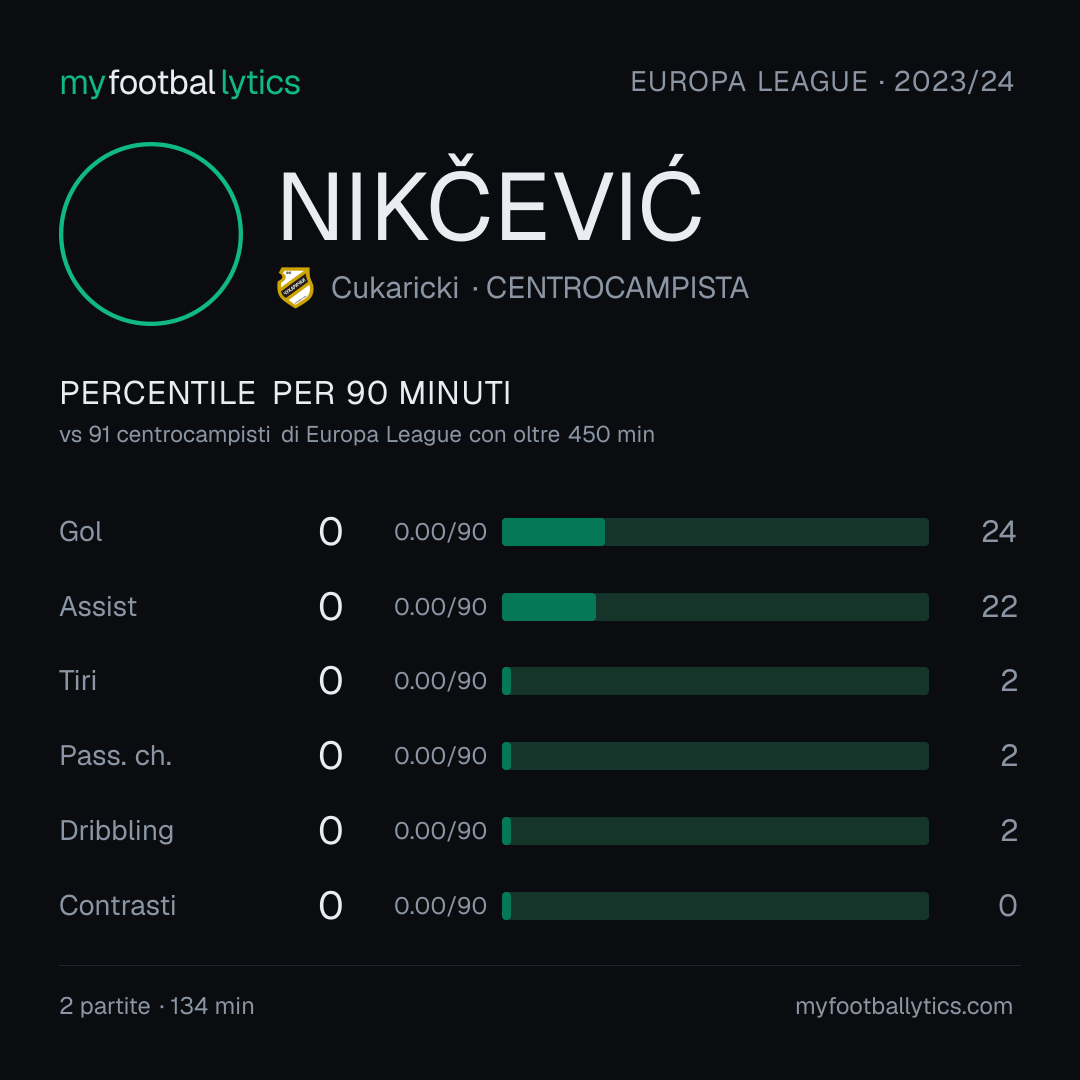The image size is (1080, 1080).
Task: Click the Contrasti stat label
Action: tap(118, 906)
